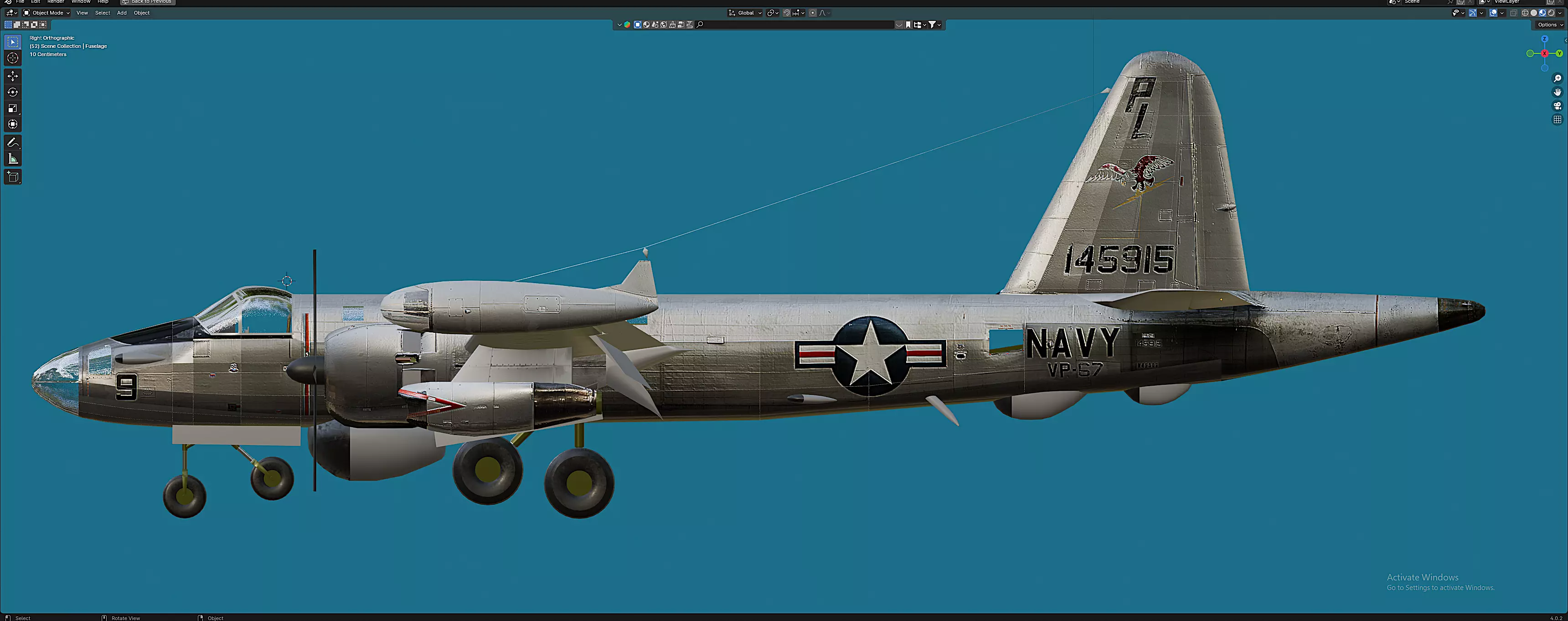Toggle show gizmos
This screenshot has height=621, width=1568.
click(x=1473, y=13)
